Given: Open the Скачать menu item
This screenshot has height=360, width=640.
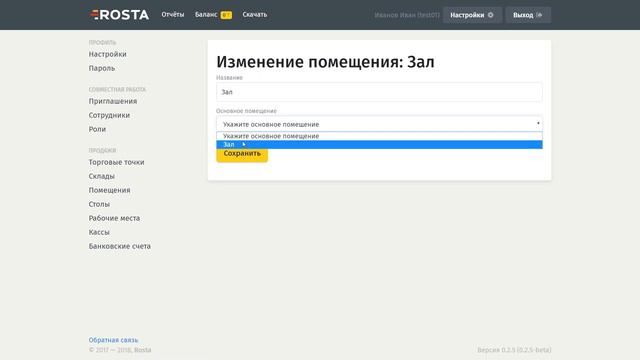Looking at the screenshot, I should (x=255, y=14).
